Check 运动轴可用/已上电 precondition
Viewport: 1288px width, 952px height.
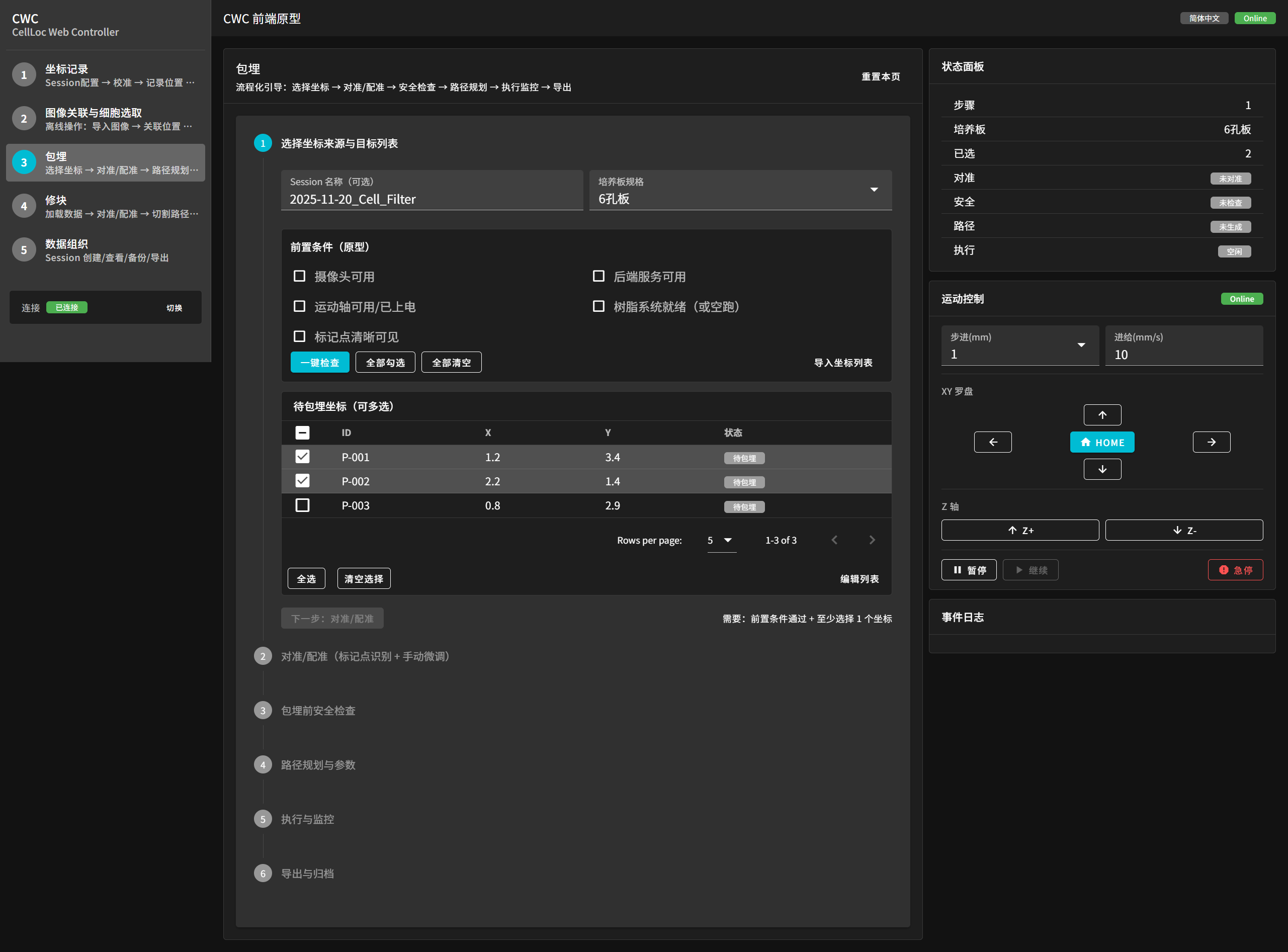[299, 306]
